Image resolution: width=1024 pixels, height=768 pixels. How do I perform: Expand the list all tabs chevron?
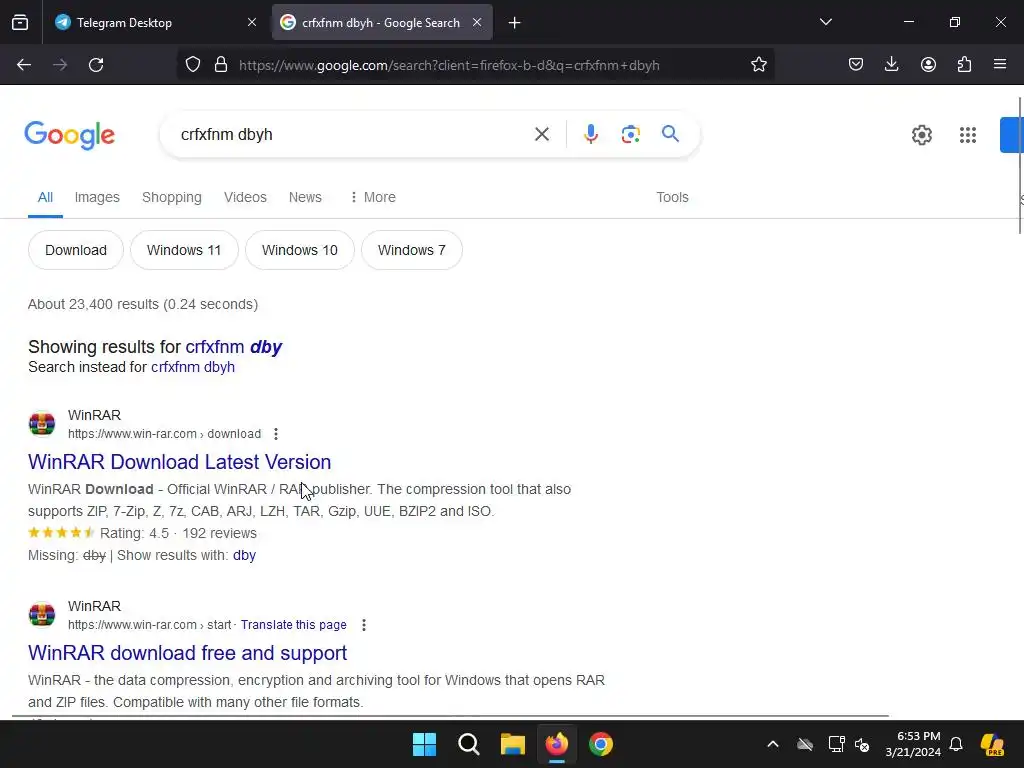click(x=825, y=22)
